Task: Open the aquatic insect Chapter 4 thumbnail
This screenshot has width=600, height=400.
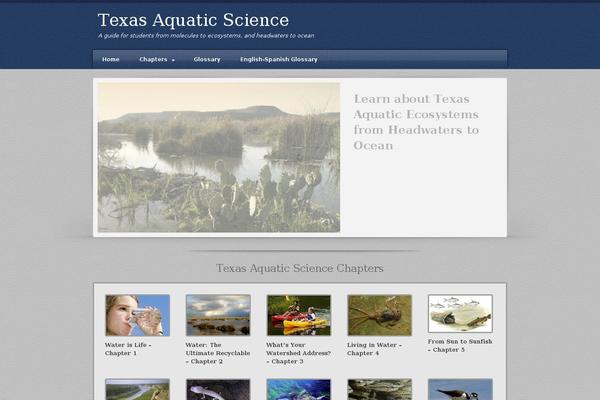Action: tap(380, 315)
